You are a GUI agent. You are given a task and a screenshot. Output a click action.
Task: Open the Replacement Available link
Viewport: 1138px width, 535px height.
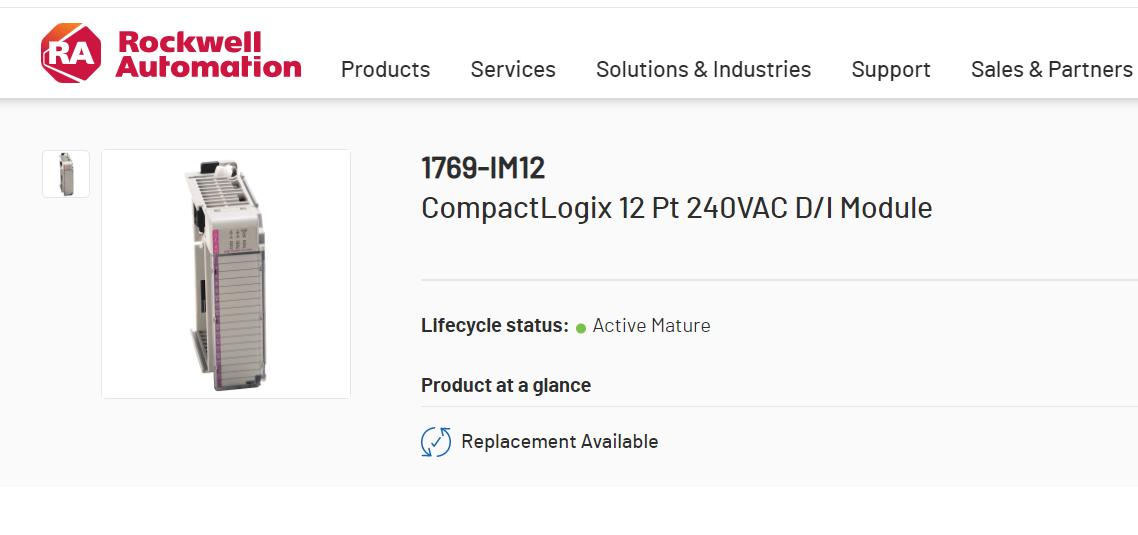559,441
